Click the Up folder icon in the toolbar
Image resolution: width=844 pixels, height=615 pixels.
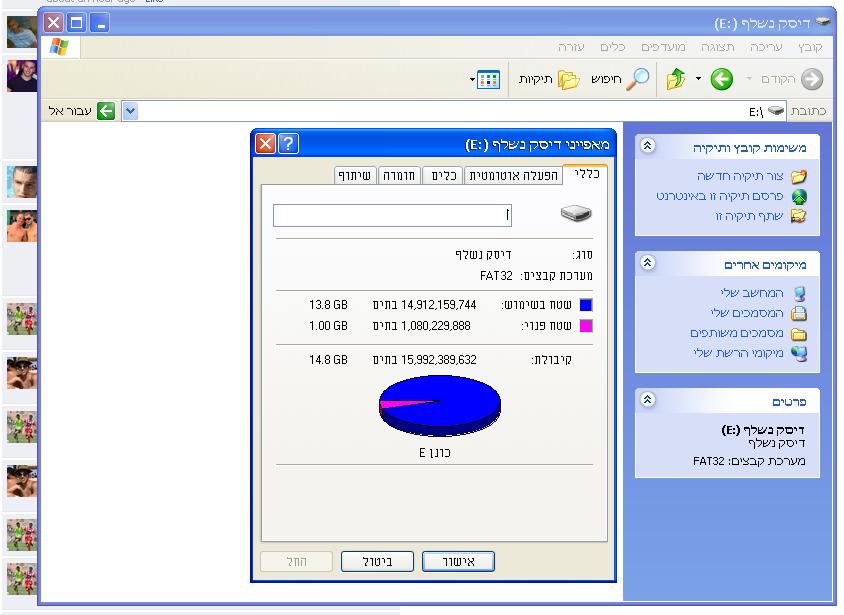676,80
